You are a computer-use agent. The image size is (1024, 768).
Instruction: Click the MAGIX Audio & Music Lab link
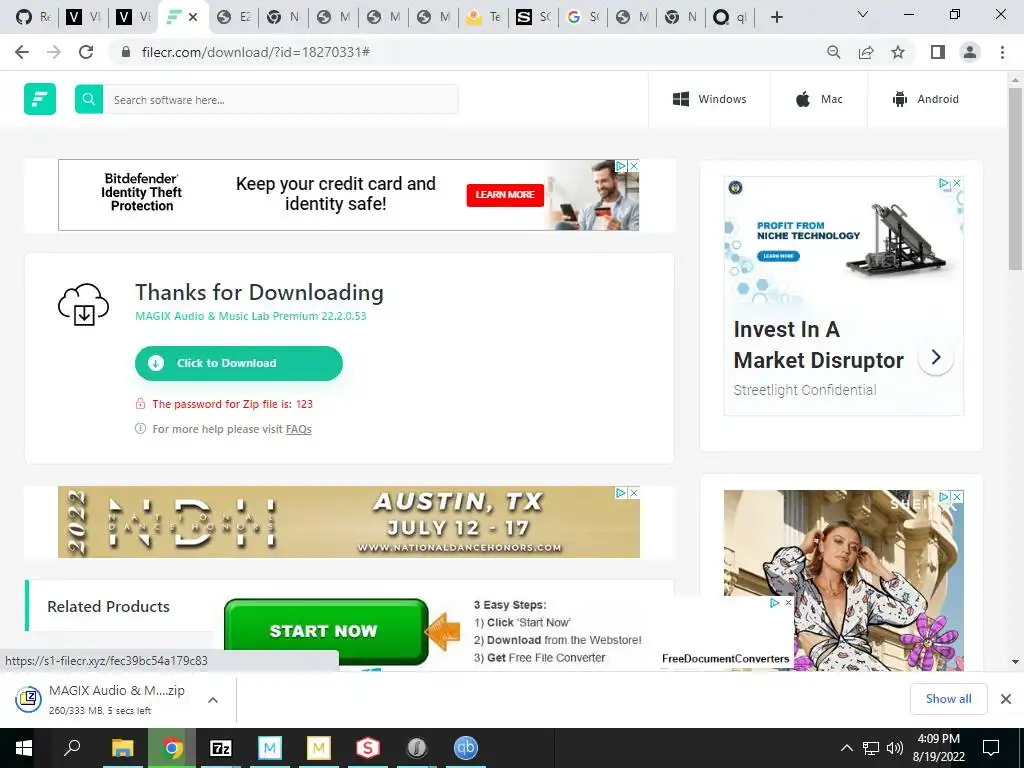click(x=251, y=316)
